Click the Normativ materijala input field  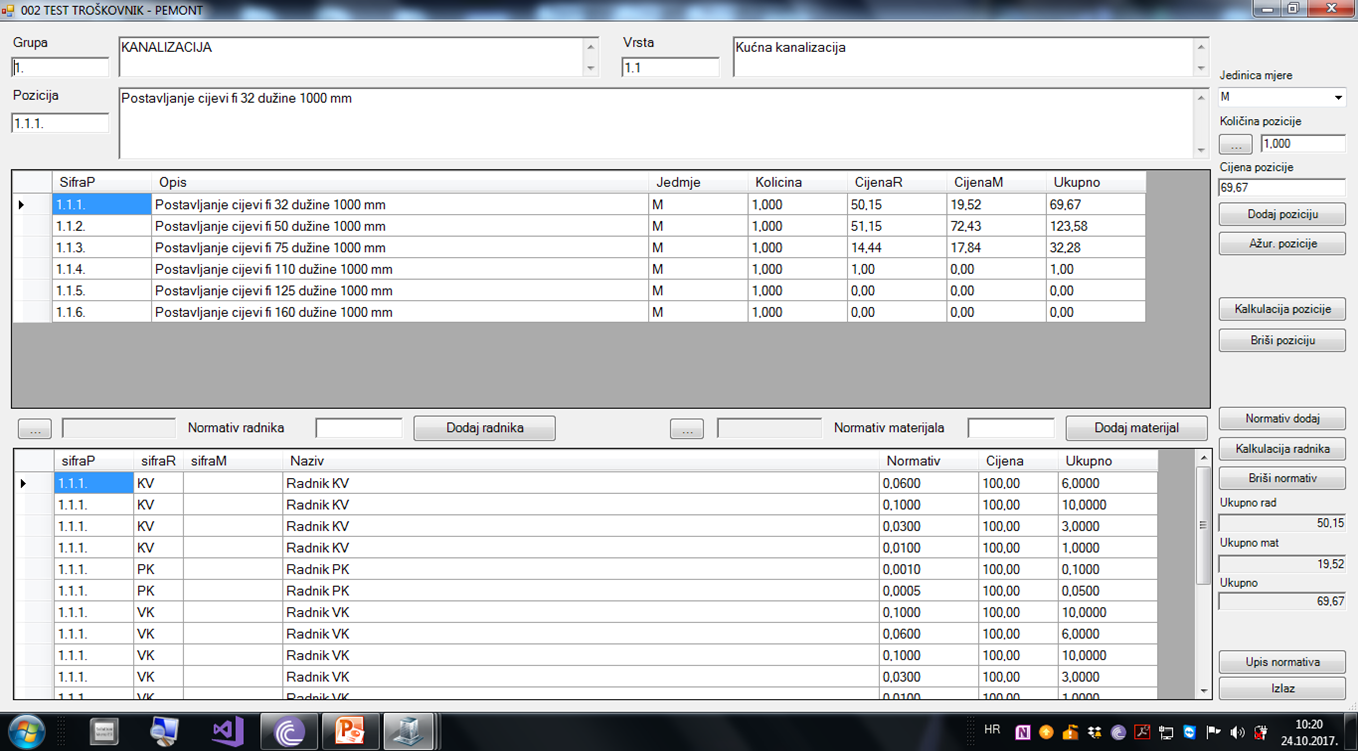click(x=1010, y=428)
